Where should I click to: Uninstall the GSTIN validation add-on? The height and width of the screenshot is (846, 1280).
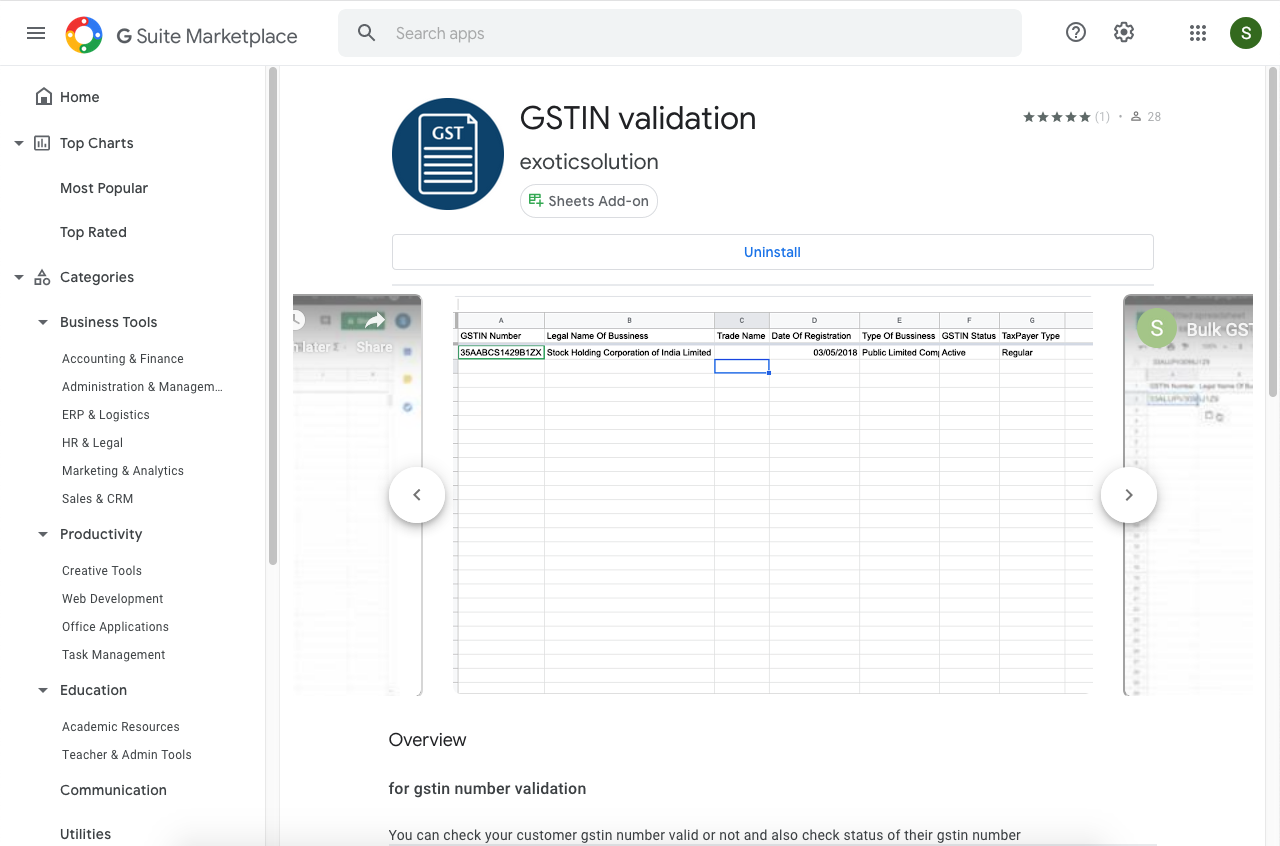tap(772, 251)
